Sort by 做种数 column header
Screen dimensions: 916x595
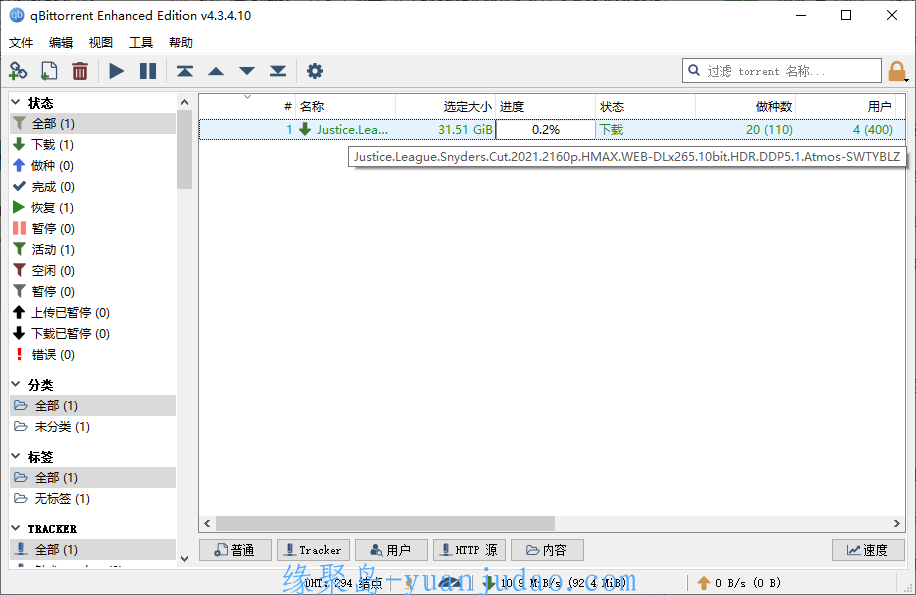point(745,106)
